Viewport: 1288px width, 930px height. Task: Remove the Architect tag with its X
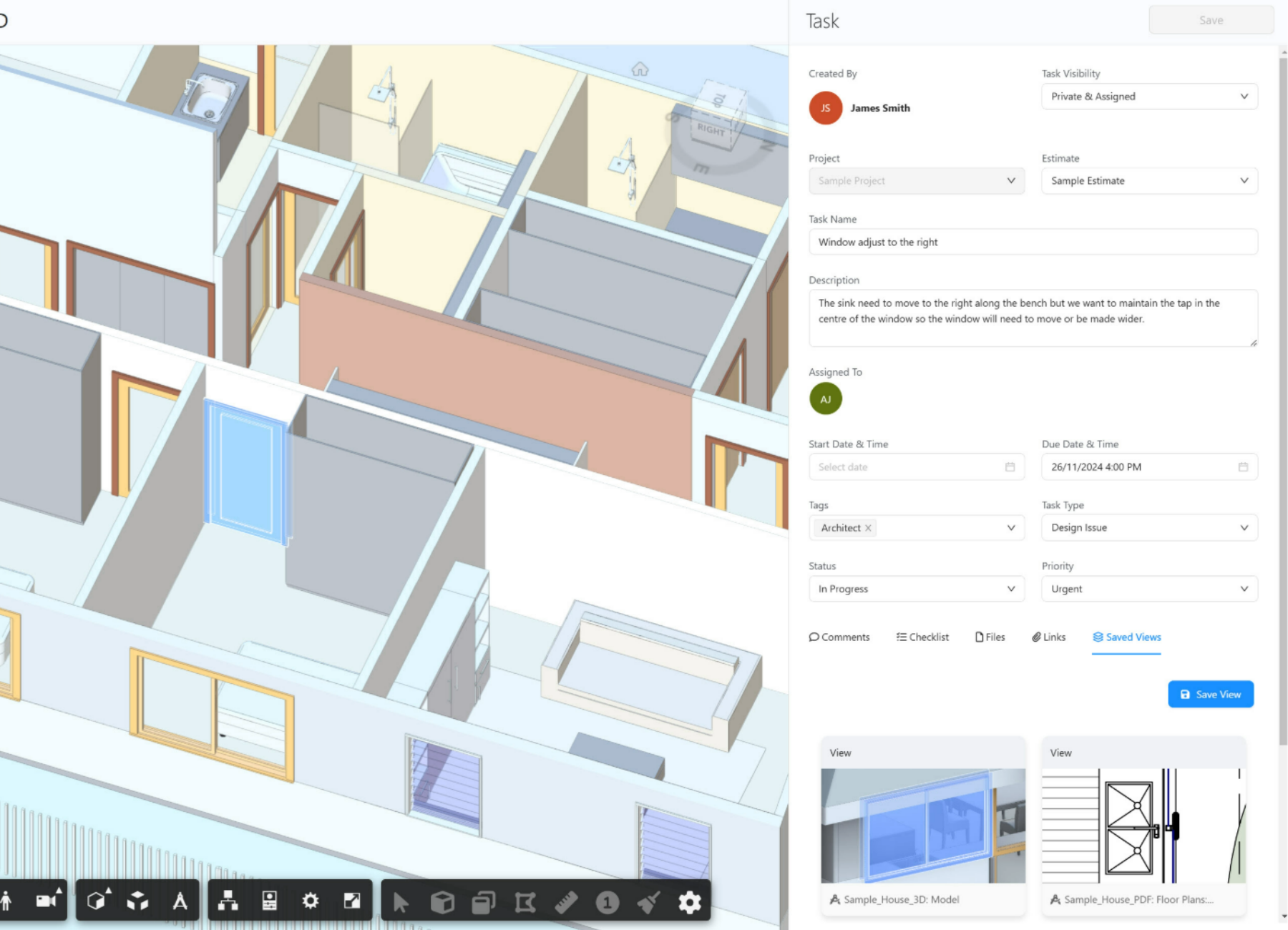(869, 528)
